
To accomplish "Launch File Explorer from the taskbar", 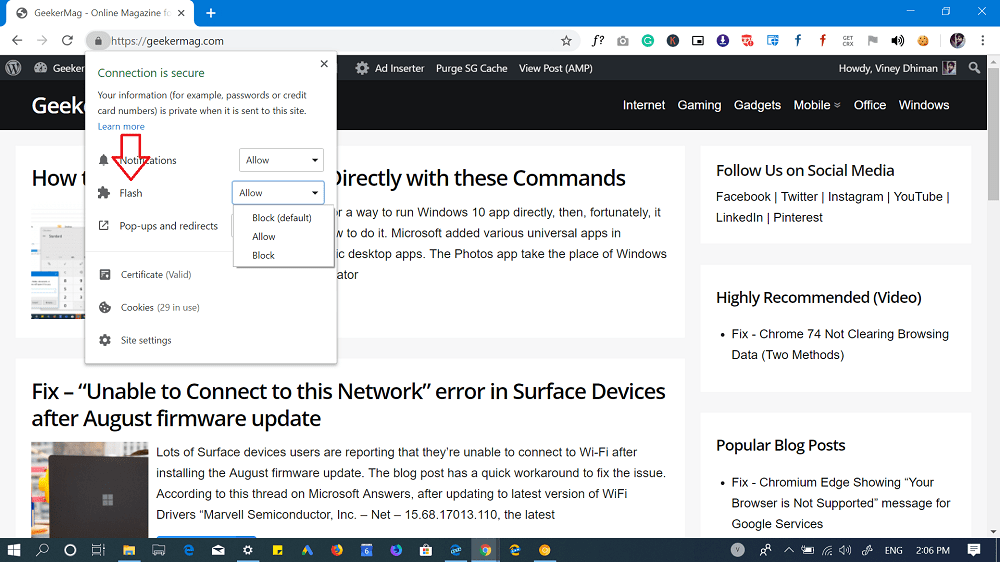I will (x=129, y=550).
